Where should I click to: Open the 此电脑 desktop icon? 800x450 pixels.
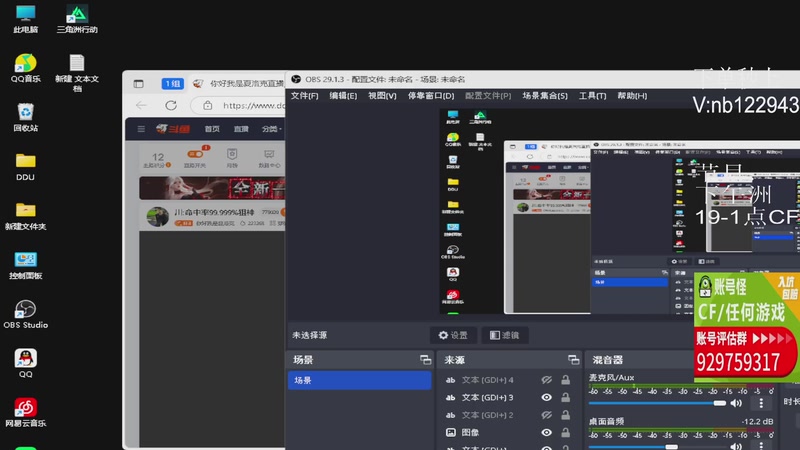coord(26,18)
